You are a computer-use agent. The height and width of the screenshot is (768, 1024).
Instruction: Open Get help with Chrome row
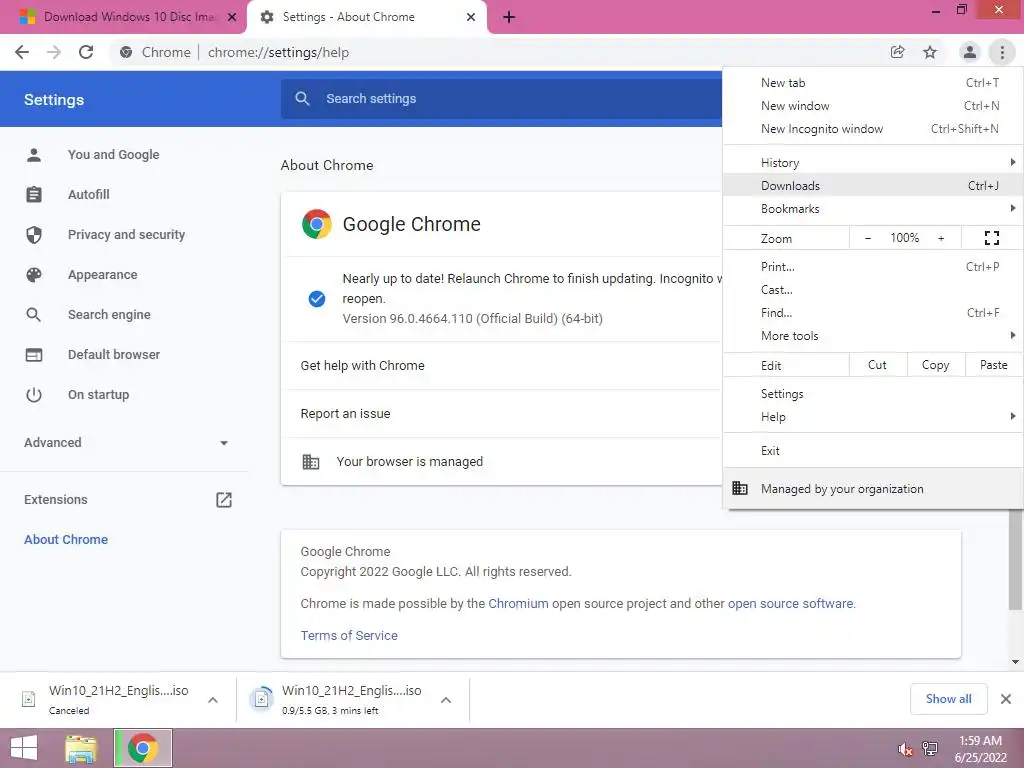click(502, 366)
